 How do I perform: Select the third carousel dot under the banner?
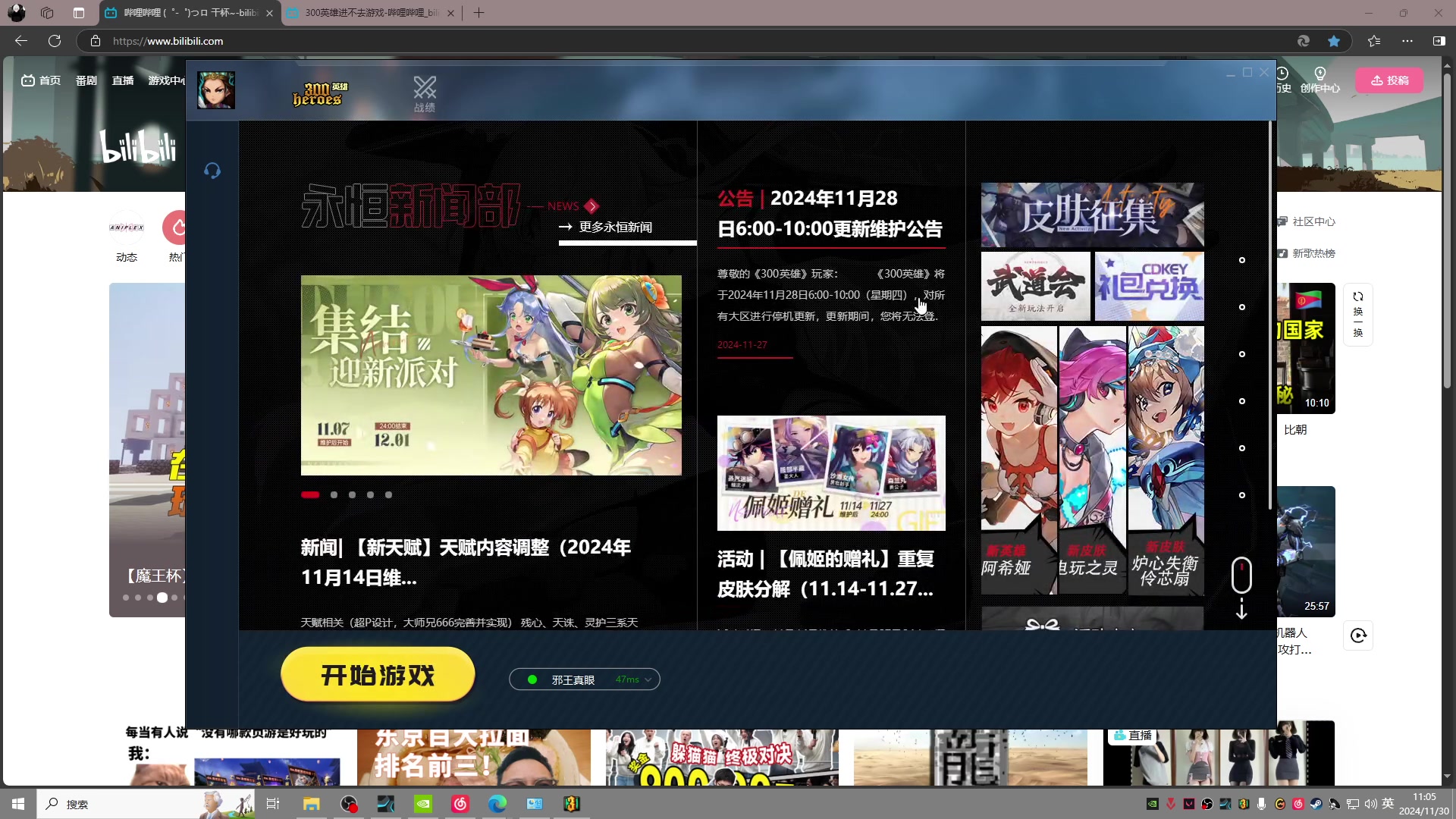pyautogui.click(x=352, y=494)
